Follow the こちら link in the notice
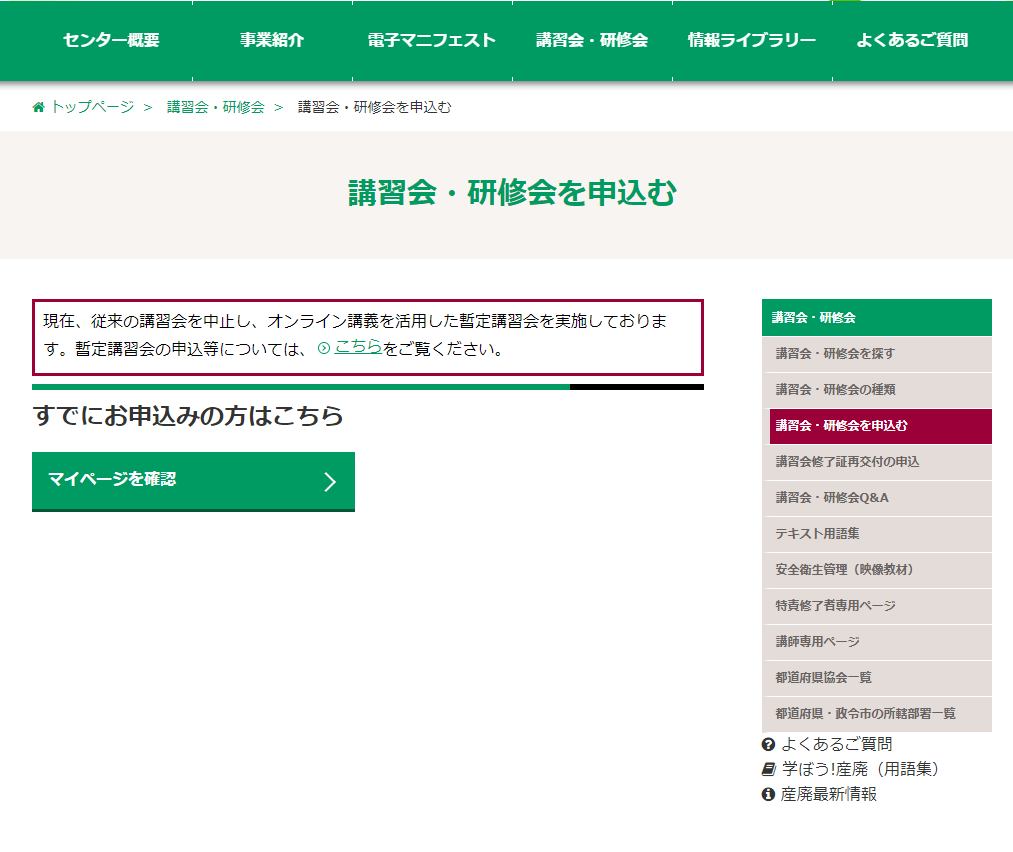 tap(358, 347)
